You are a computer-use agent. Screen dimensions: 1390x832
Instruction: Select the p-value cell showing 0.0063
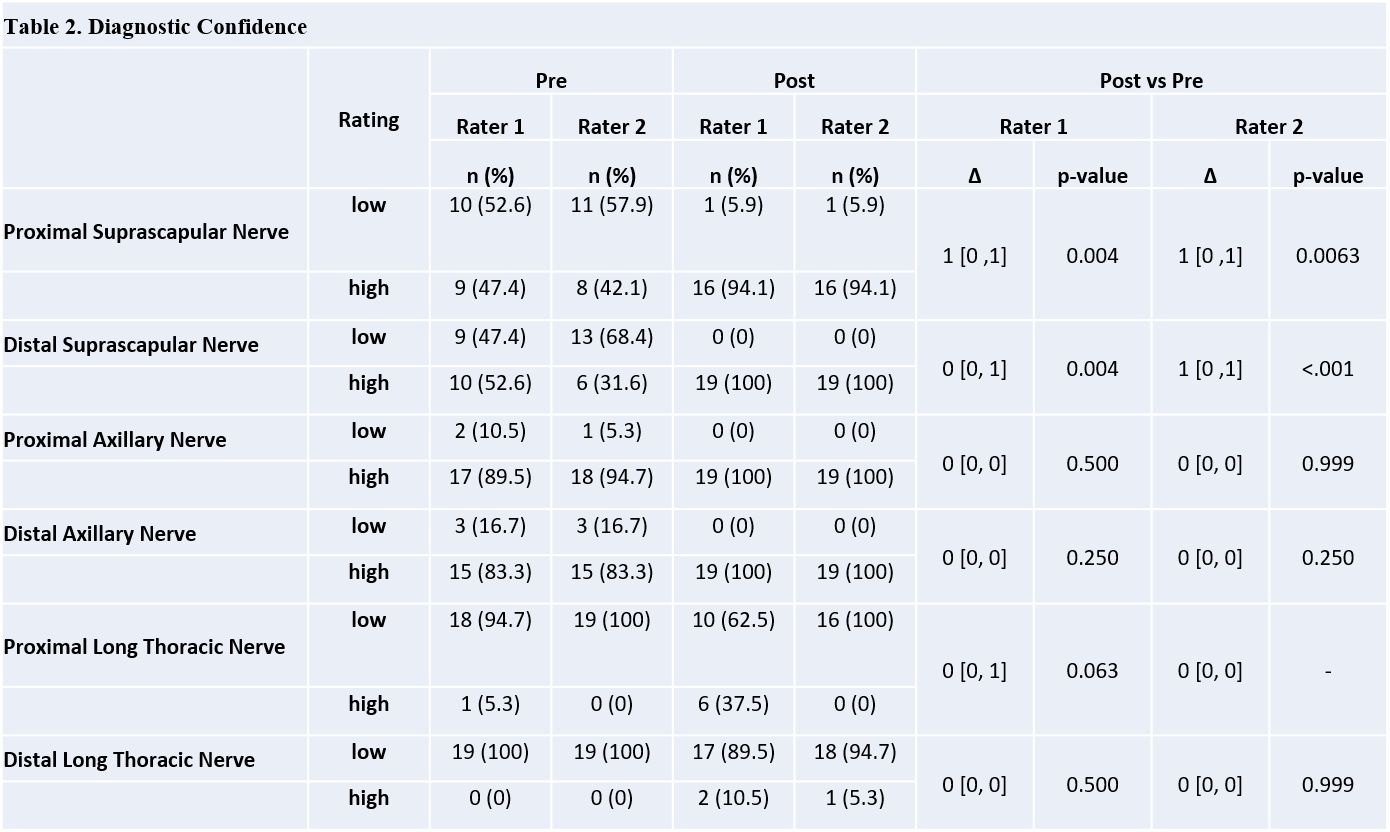pyautogui.click(x=1327, y=256)
